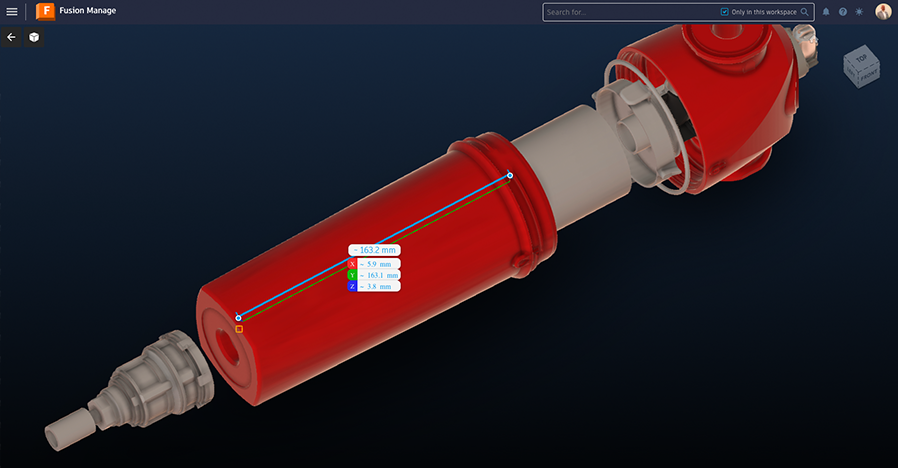Click the magnifying glass search icon
The height and width of the screenshot is (468, 898).
pos(804,12)
